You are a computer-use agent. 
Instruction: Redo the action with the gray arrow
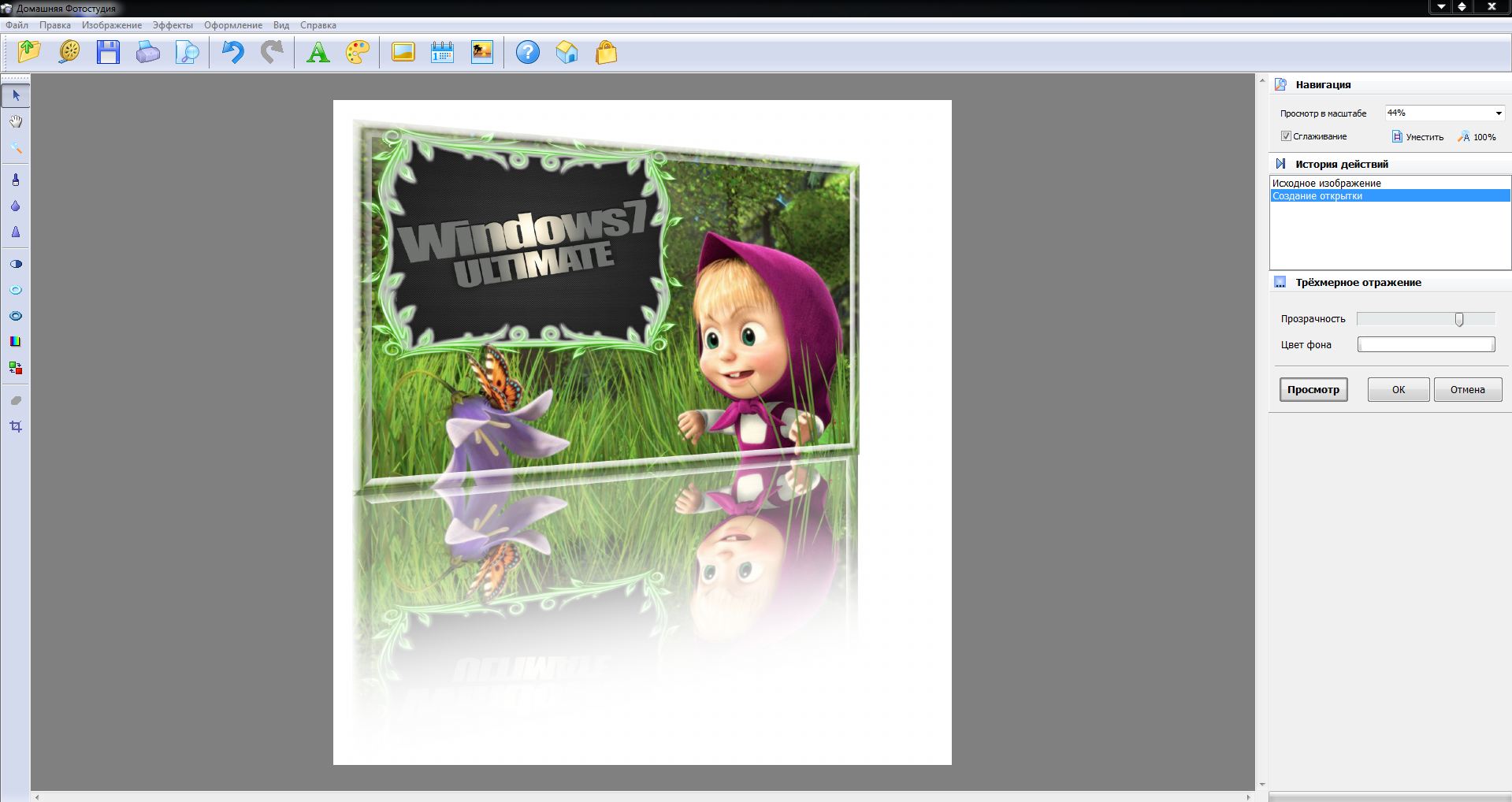point(272,53)
